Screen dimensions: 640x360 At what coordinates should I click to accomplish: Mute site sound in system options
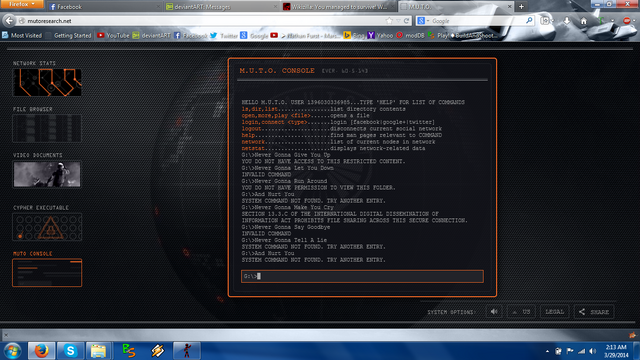coord(494,312)
